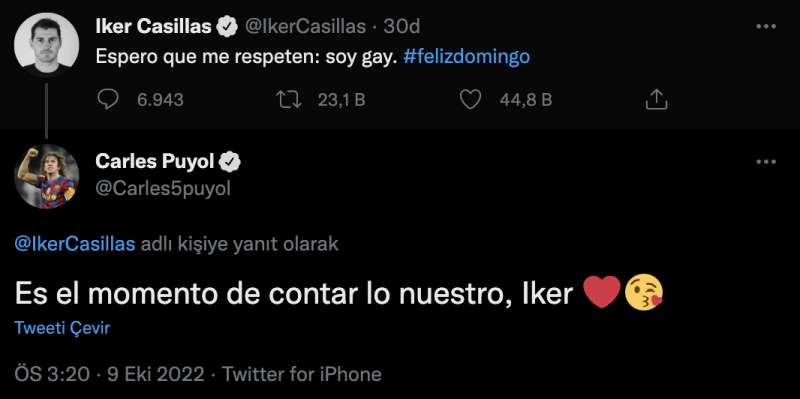Click the Carles Puyol display name
The height and width of the screenshot is (399, 800).
[x=155, y=162]
